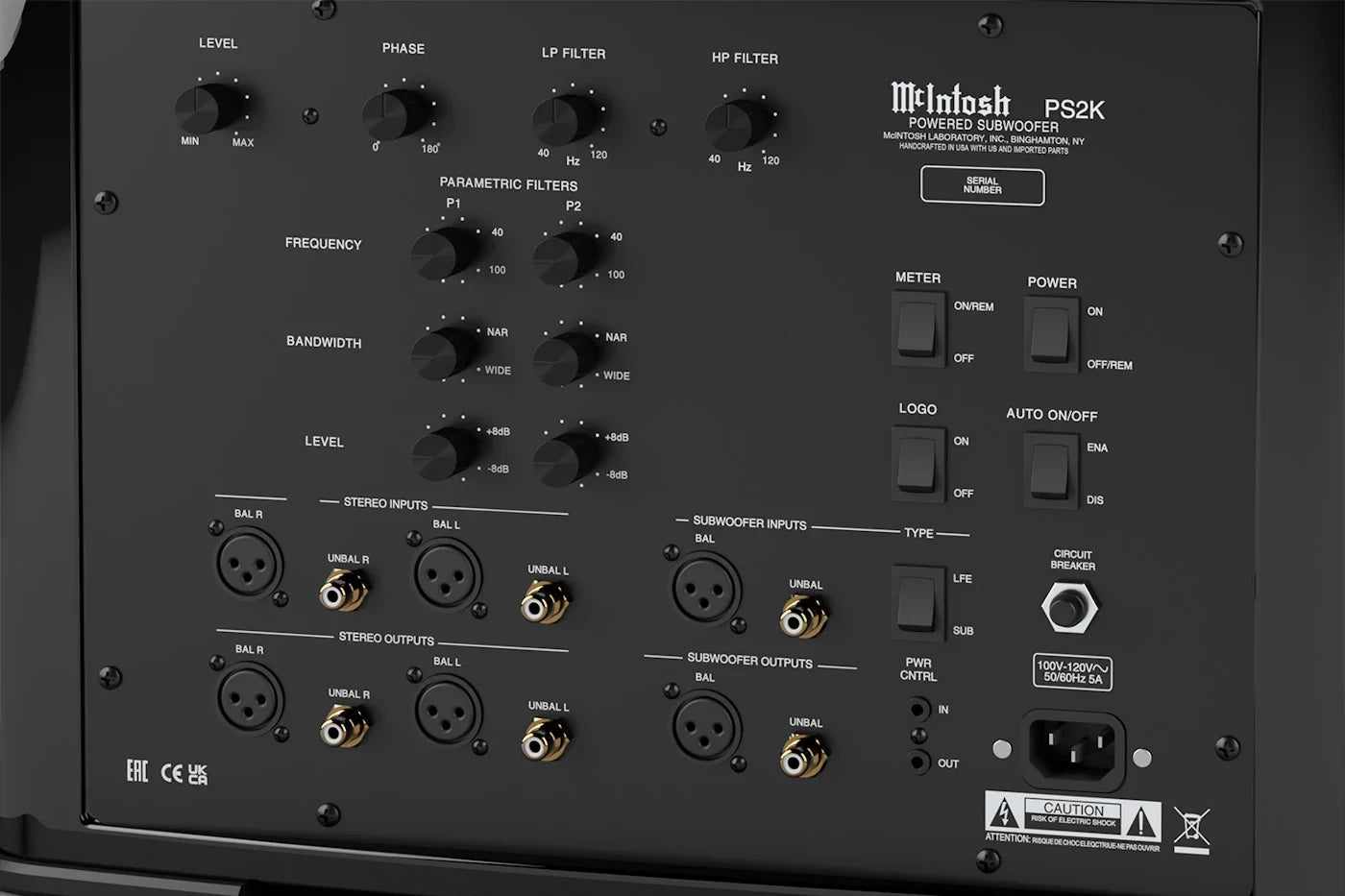Flip the LFE/SUB type switch
This screenshot has width=1345, height=896.
click(x=917, y=602)
